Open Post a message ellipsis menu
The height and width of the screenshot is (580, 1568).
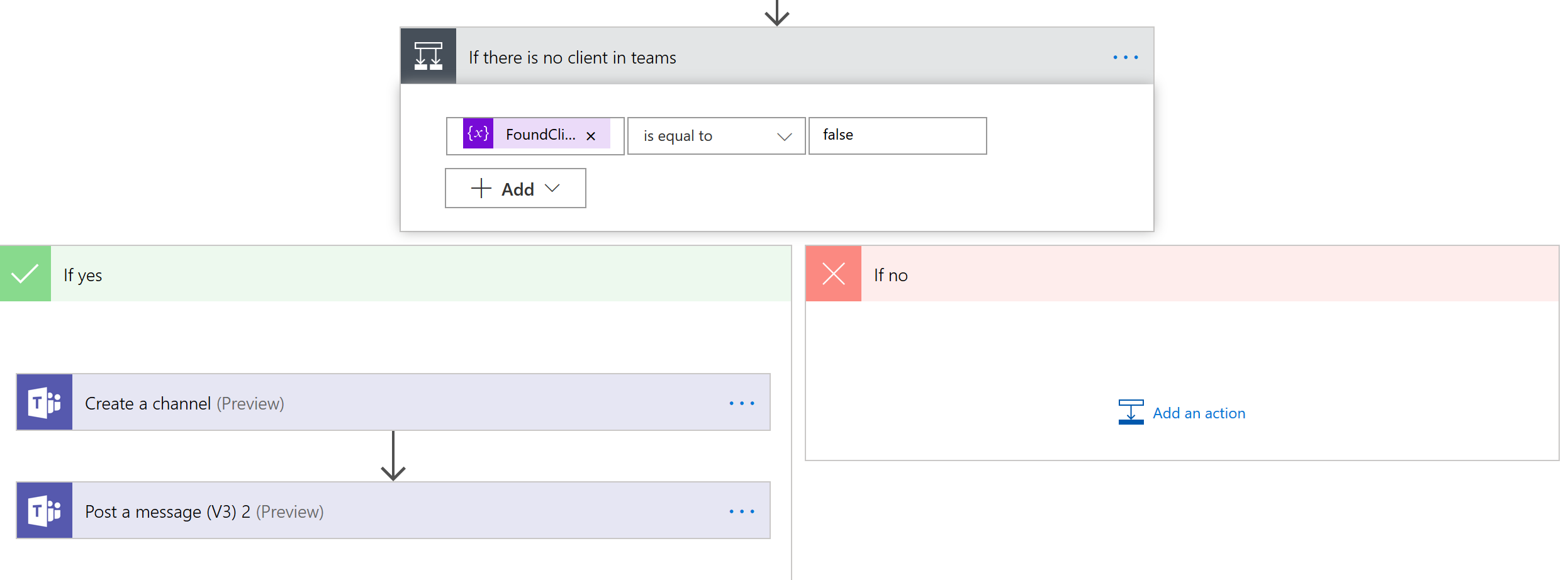742,511
